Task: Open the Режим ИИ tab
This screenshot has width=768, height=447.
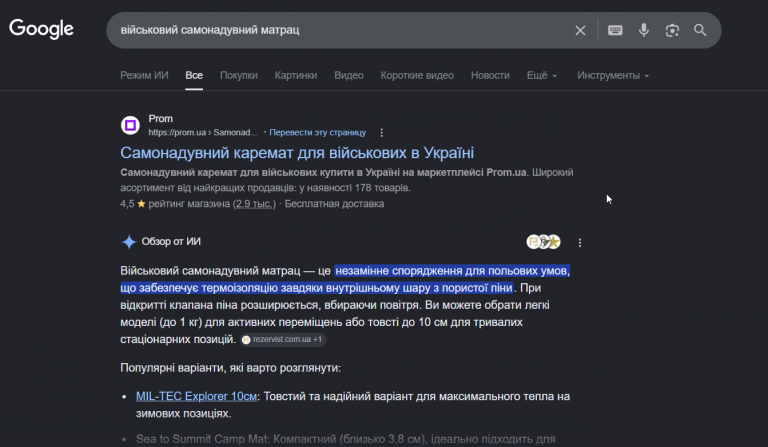Action: 144,75
